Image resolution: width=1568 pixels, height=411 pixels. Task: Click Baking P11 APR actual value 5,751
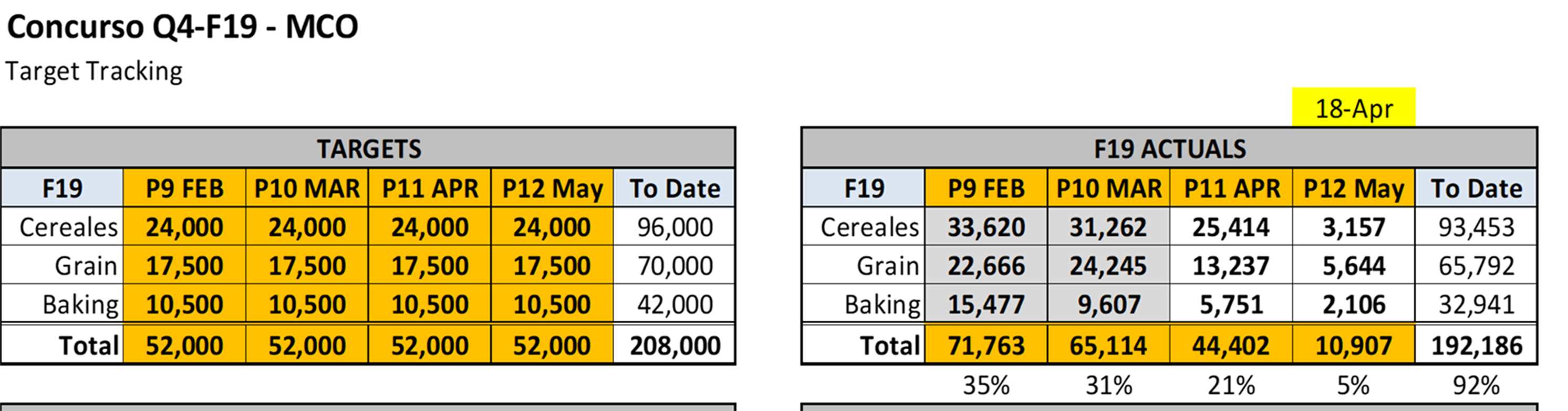click(x=1231, y=304)
